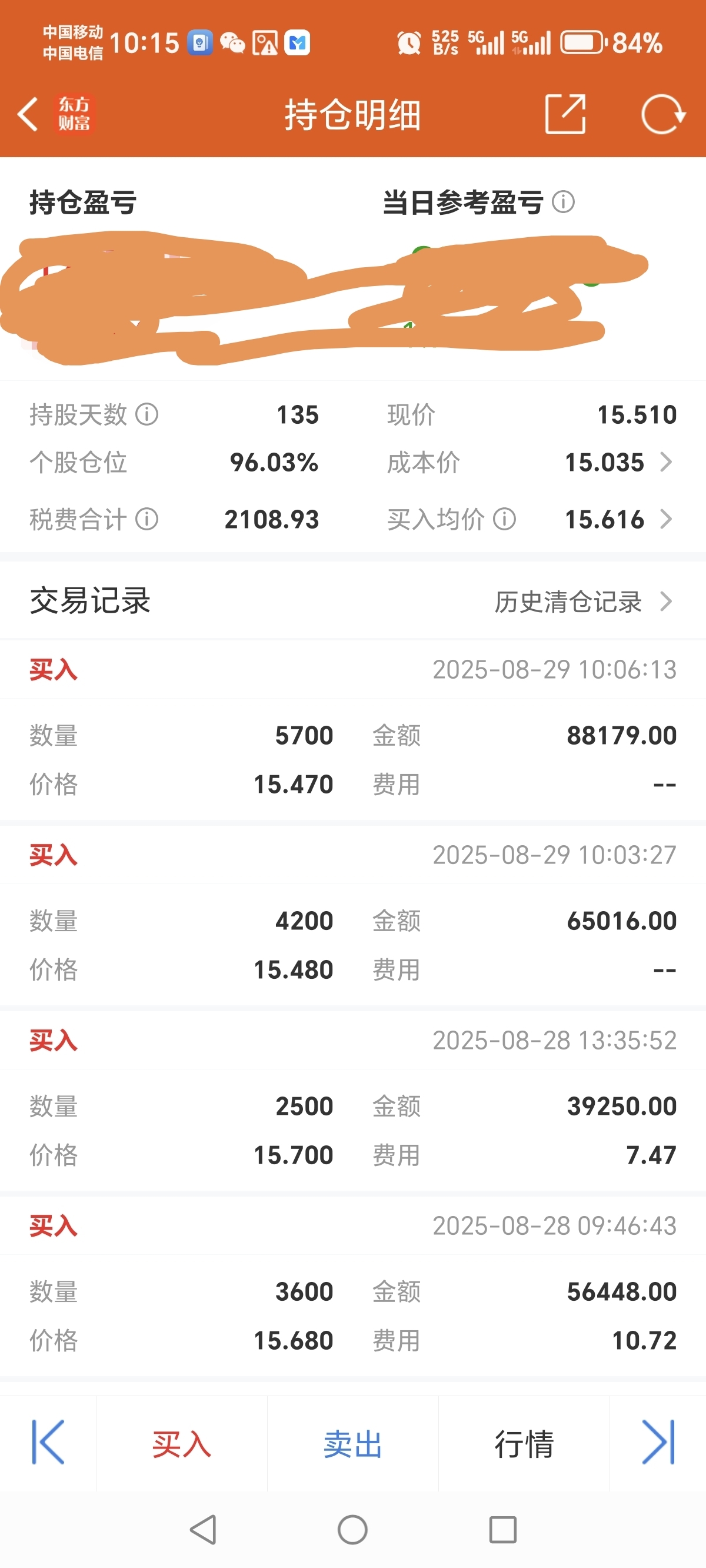Open the info icon beside 持股天数
Viewport: 706px width, 1568px height.
146,414
